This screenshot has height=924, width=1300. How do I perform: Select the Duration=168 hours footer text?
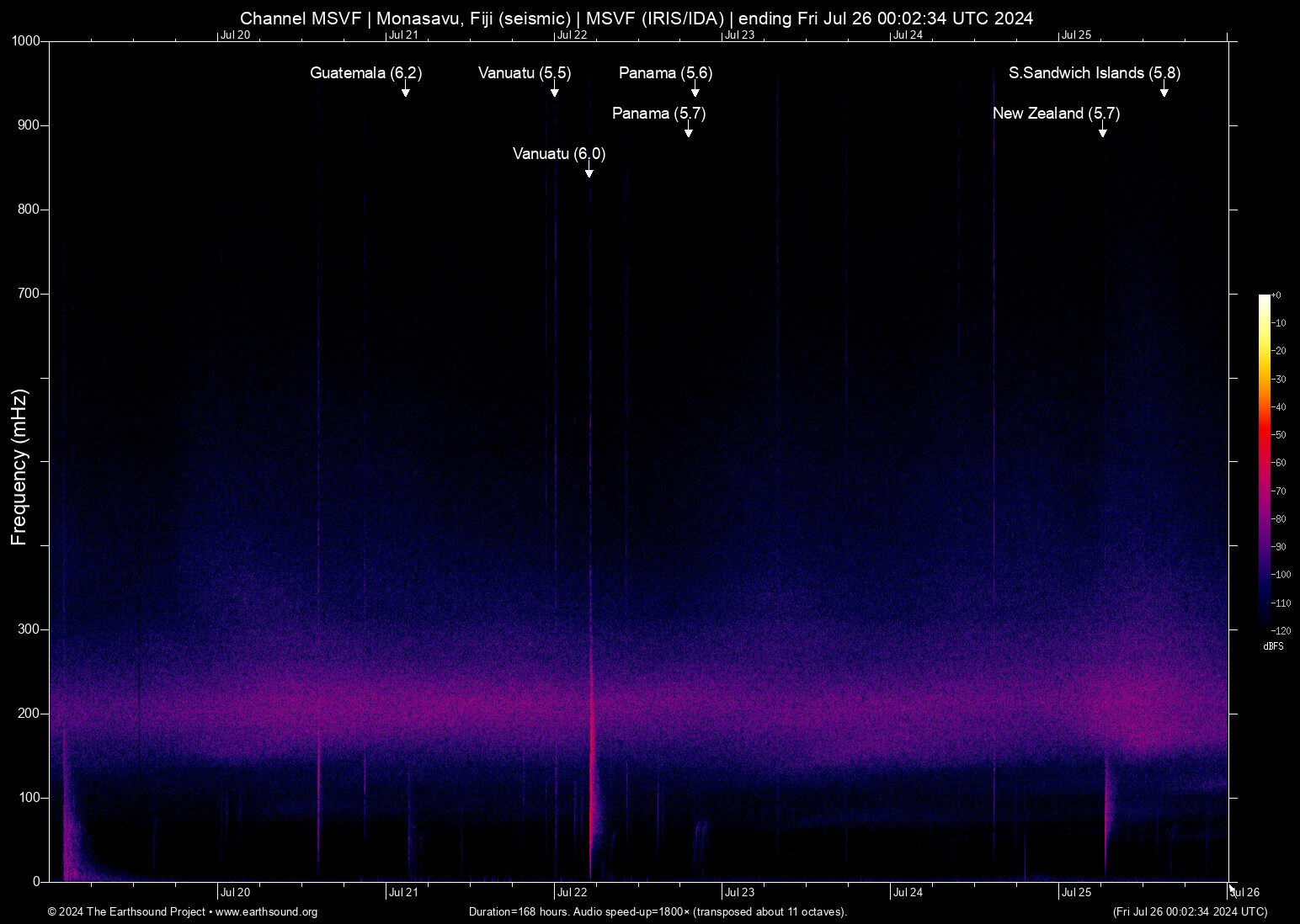point(658,912)
